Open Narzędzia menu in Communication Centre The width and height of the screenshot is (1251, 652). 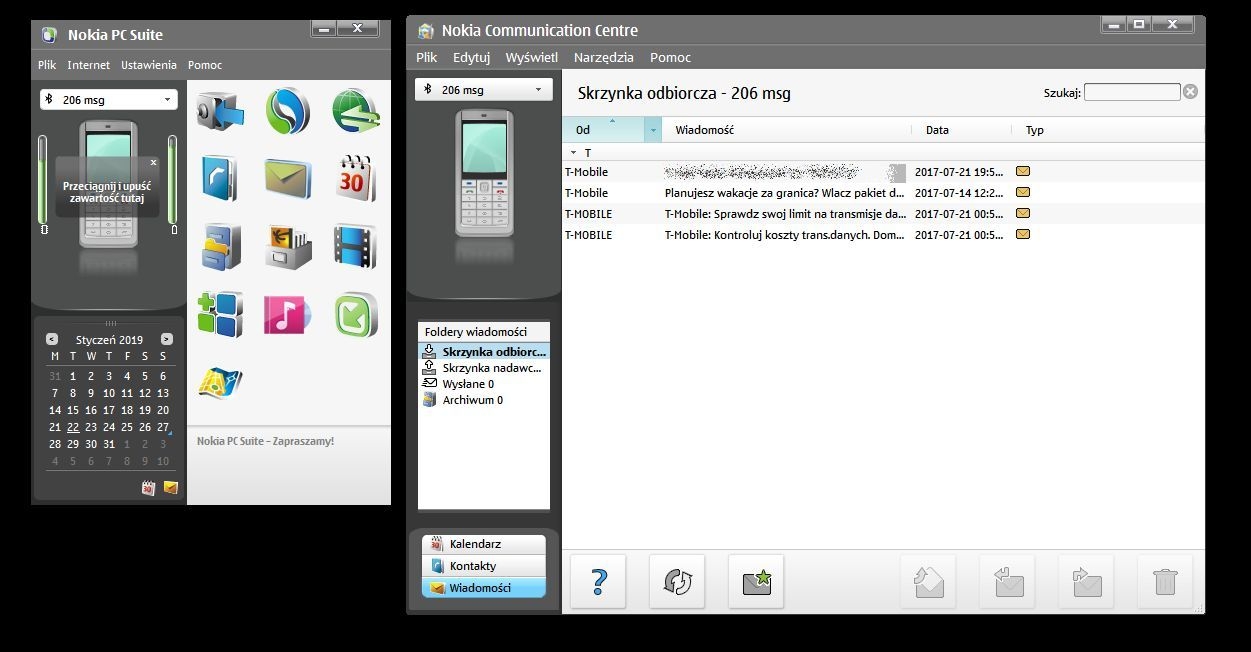[604, 57]
